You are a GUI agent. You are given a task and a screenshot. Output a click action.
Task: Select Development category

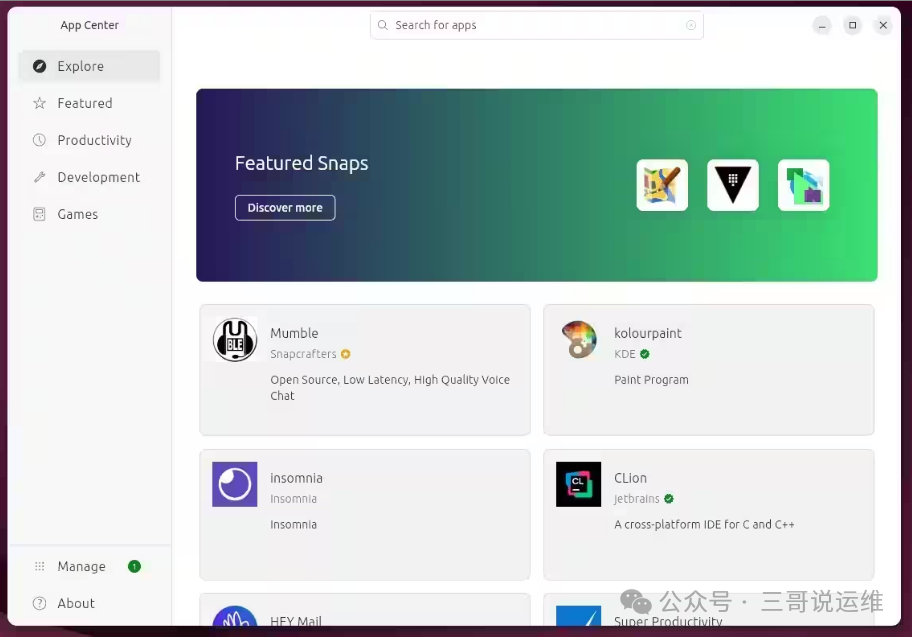(89, 177)
